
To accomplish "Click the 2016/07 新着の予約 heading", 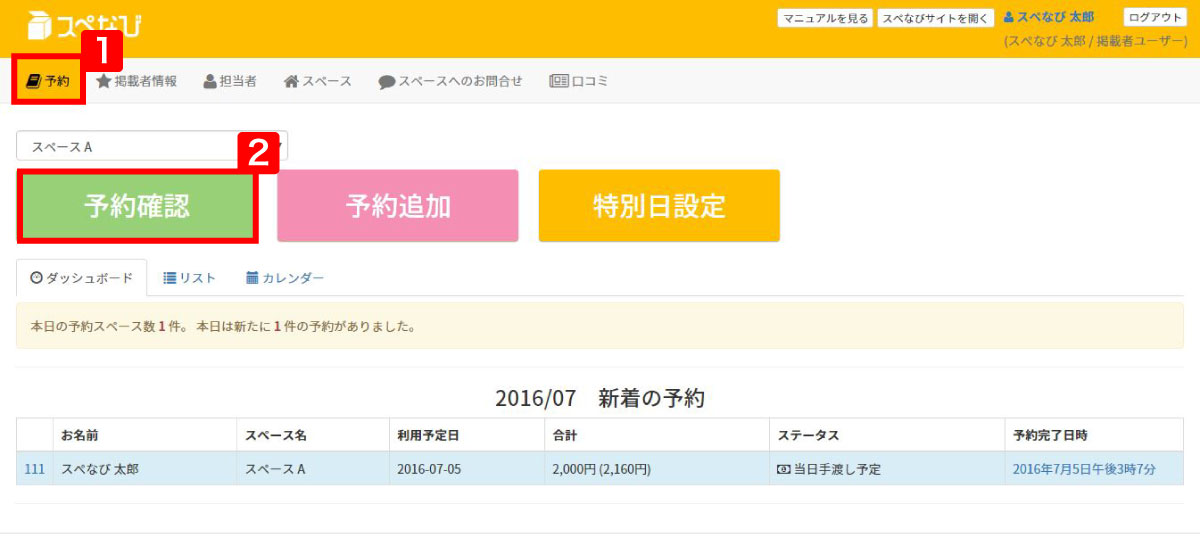I will coord(600,398).
